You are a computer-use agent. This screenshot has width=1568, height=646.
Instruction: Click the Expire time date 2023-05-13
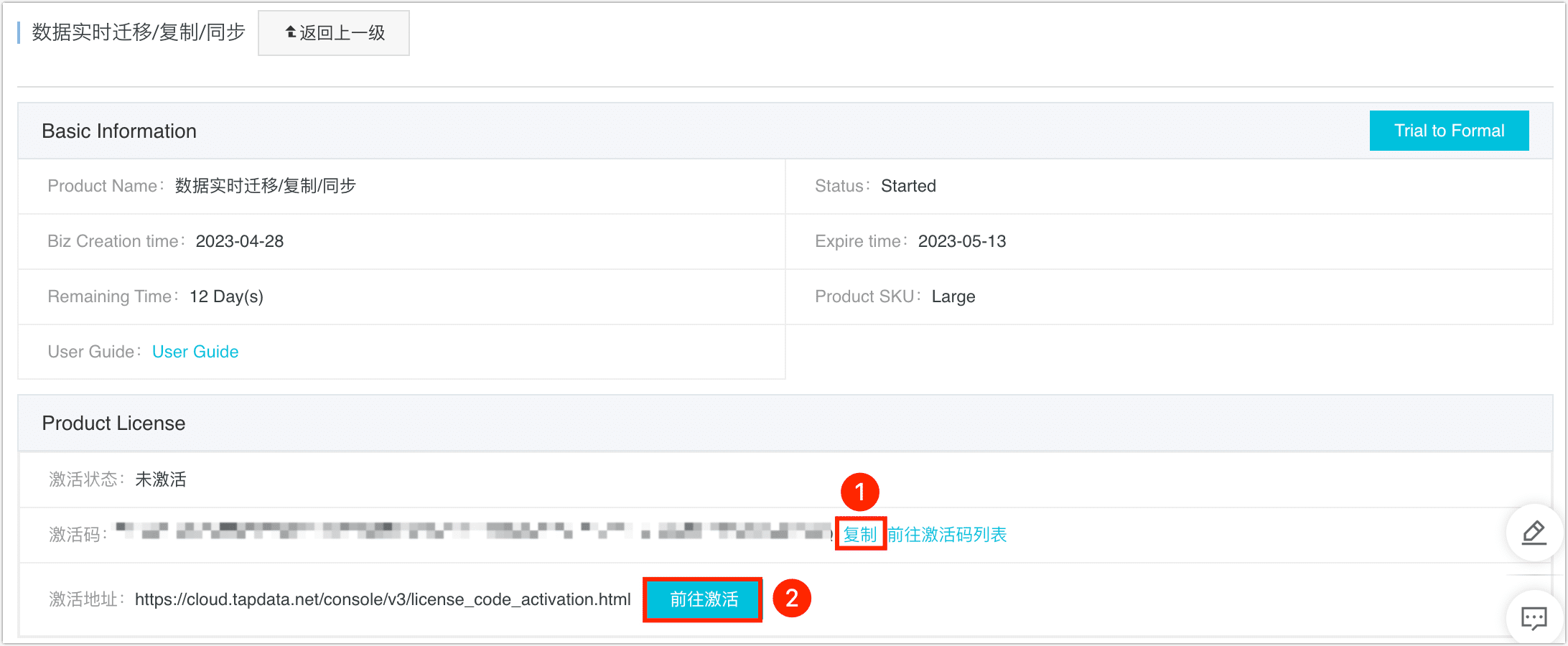(962, 241)
